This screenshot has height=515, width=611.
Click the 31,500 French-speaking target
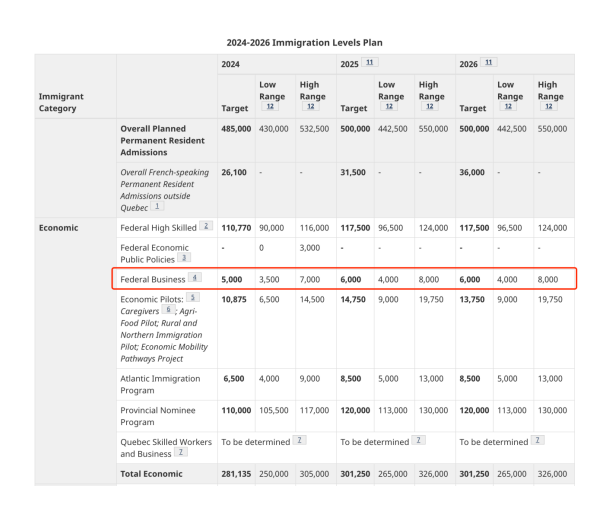tap(353, 172)
